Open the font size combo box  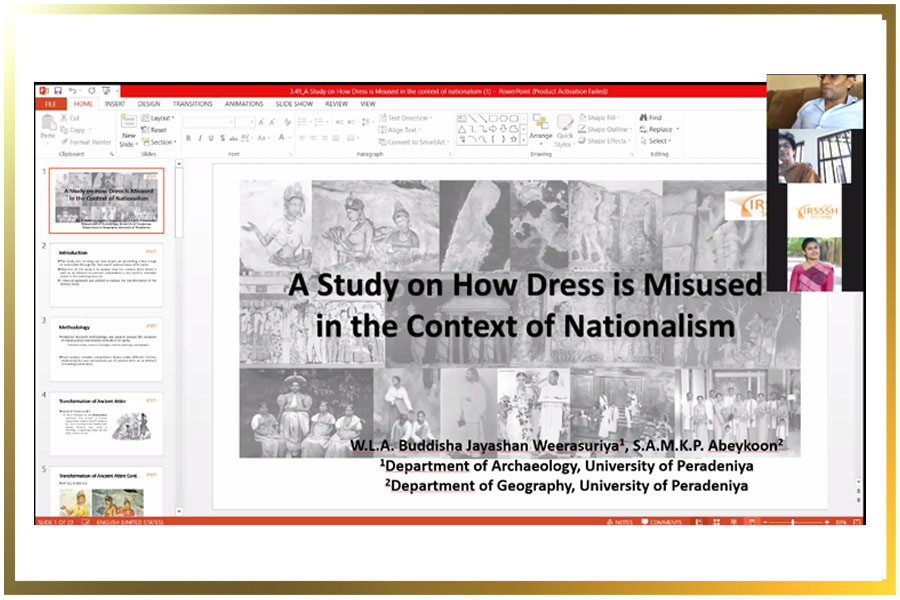pos(245,122)
